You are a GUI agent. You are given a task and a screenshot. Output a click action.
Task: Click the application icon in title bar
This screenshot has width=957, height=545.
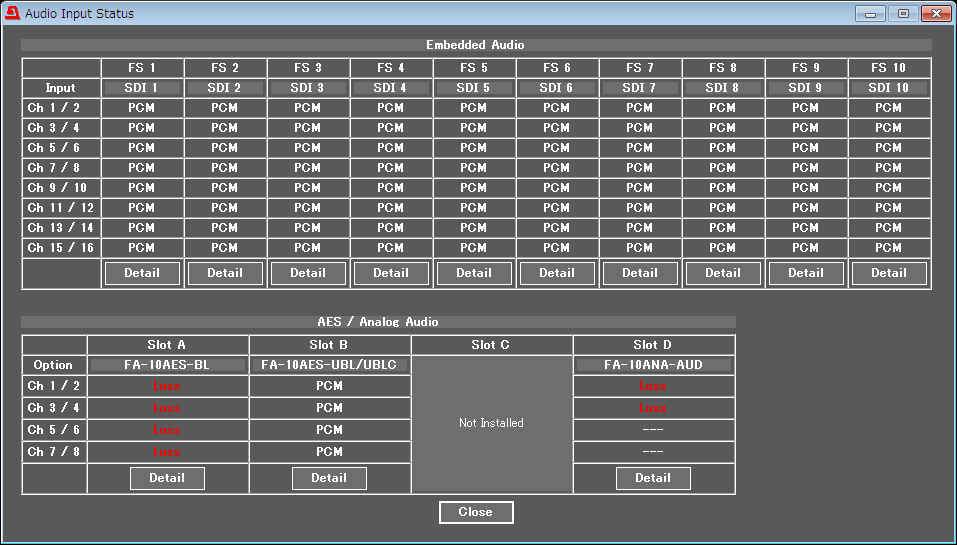click(x=13, y=14)
